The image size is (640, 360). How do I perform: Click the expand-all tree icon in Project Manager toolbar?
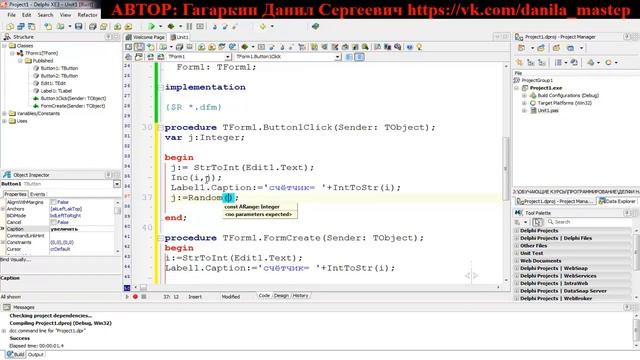(531, 62)
